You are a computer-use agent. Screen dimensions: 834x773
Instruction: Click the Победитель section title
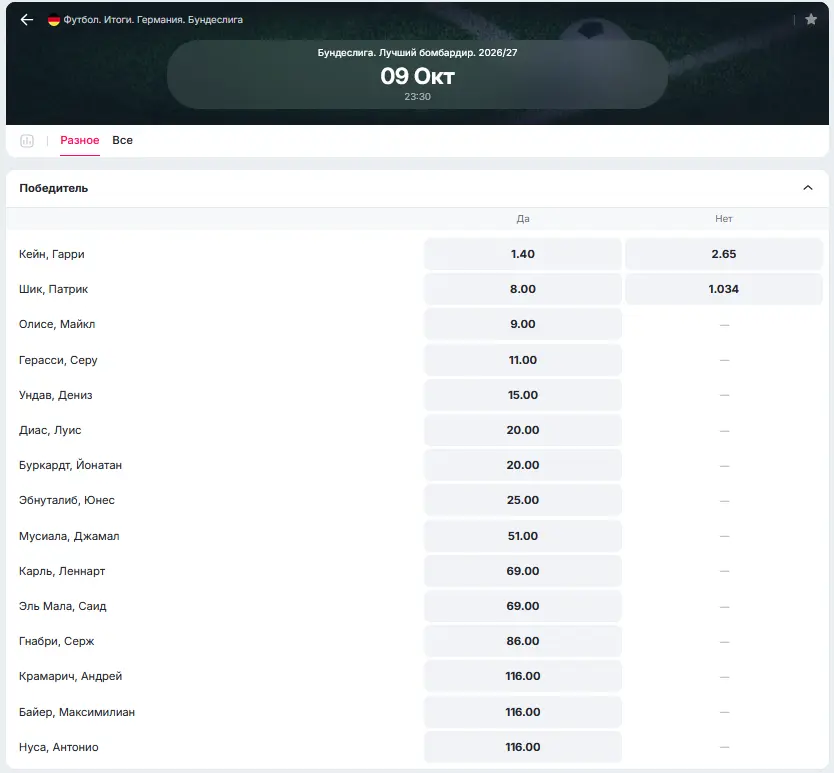pos(54,188)
